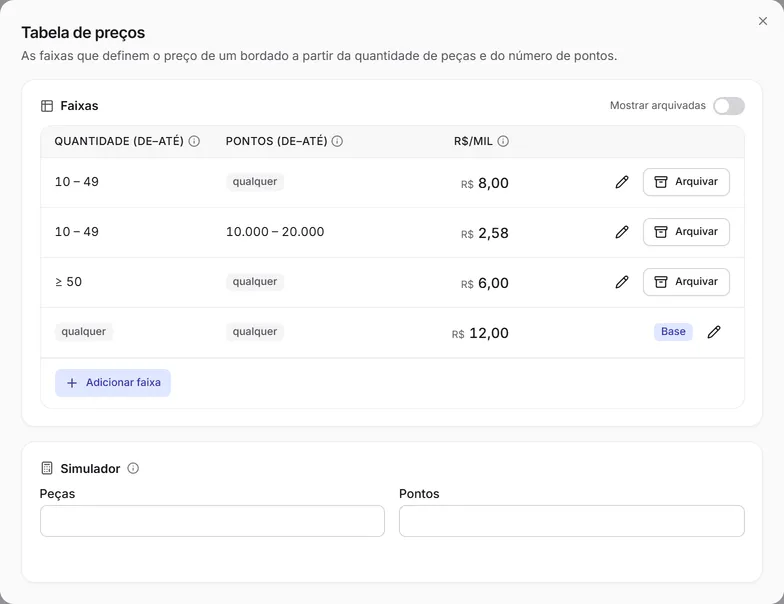Focus the Peças input field
The height and width of the screenshot is (604, 784).
tap(212, 521)
